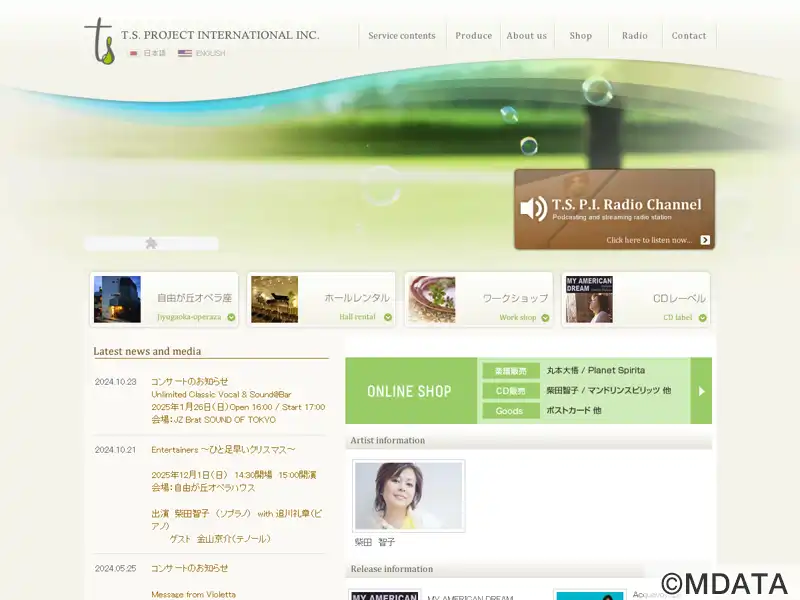Click green check icon on CD label card
Screen dimensions: 800x600
pos(703,318)
